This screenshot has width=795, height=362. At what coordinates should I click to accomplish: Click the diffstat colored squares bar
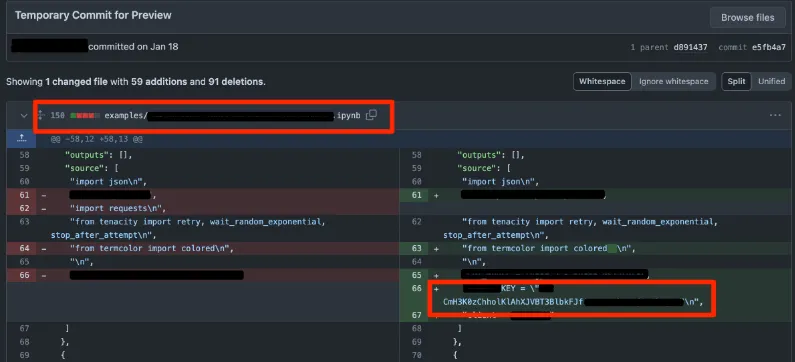click(85, 116)
